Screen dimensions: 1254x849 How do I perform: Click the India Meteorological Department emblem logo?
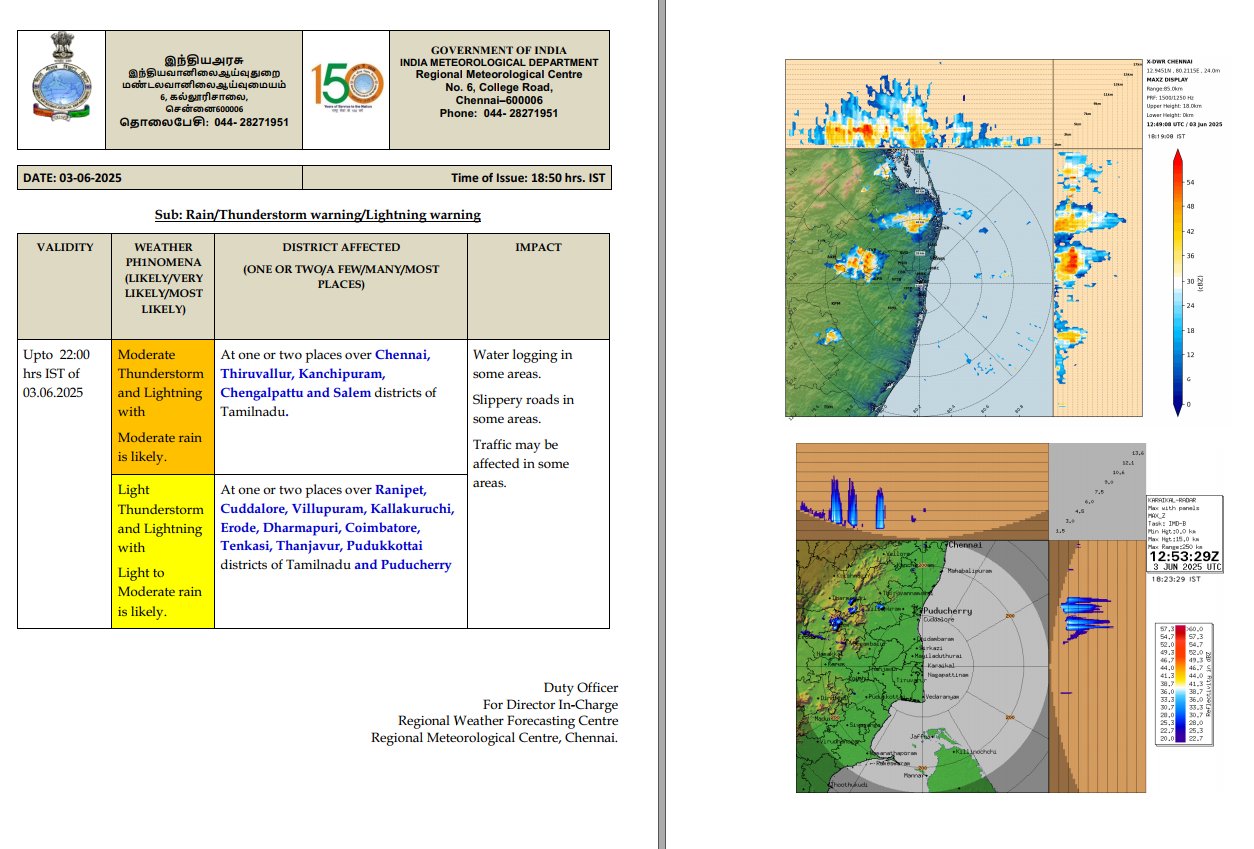(x=60, y=88)
